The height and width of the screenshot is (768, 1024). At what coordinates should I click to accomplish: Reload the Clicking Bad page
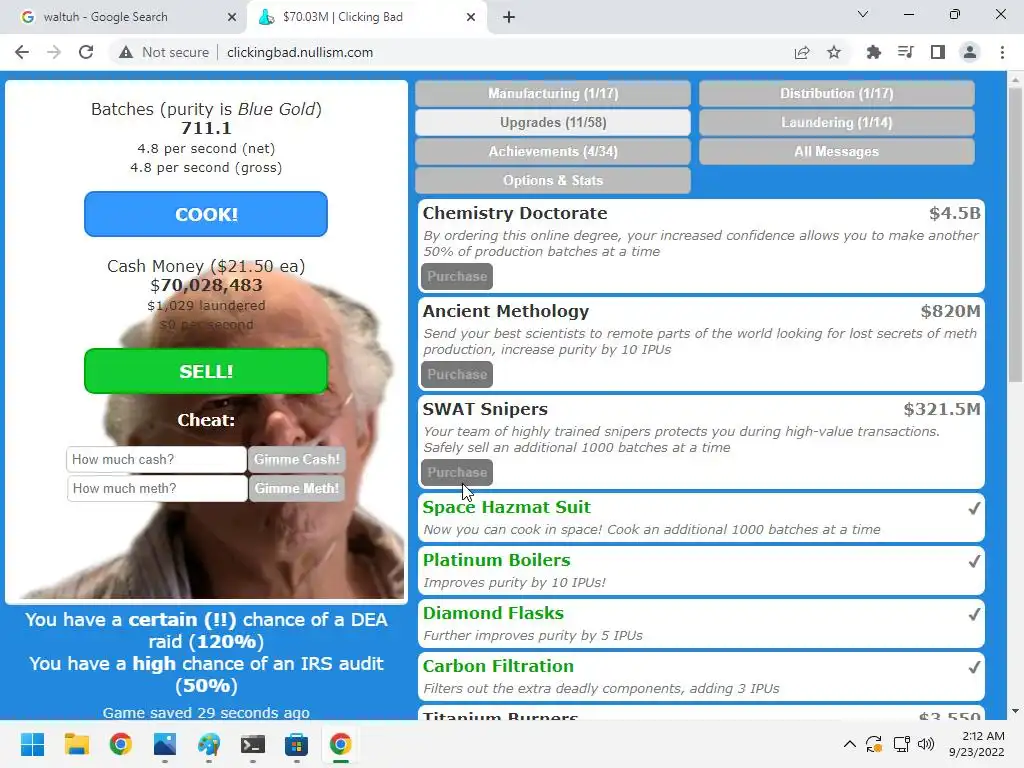point(86,52)
